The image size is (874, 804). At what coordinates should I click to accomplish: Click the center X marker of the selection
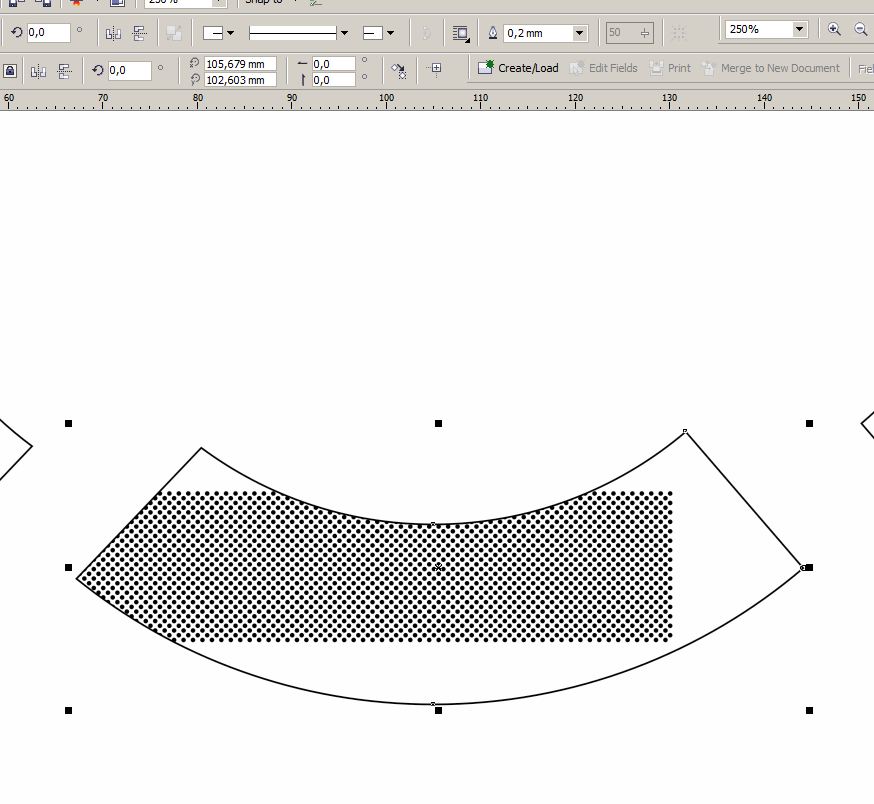438,567
